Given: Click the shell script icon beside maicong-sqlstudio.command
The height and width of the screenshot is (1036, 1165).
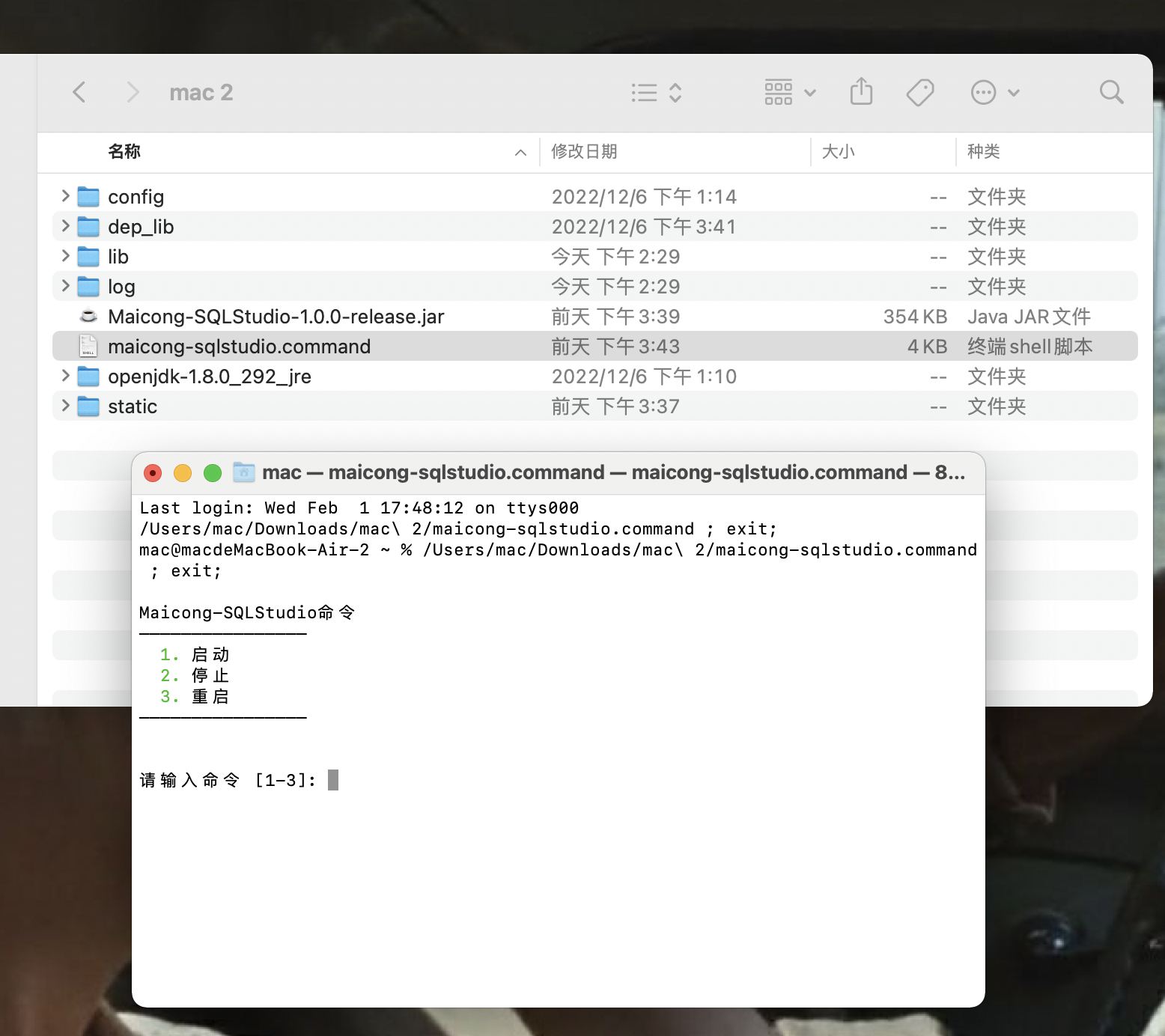Looking at the screenshot, I should click(88, 346).
